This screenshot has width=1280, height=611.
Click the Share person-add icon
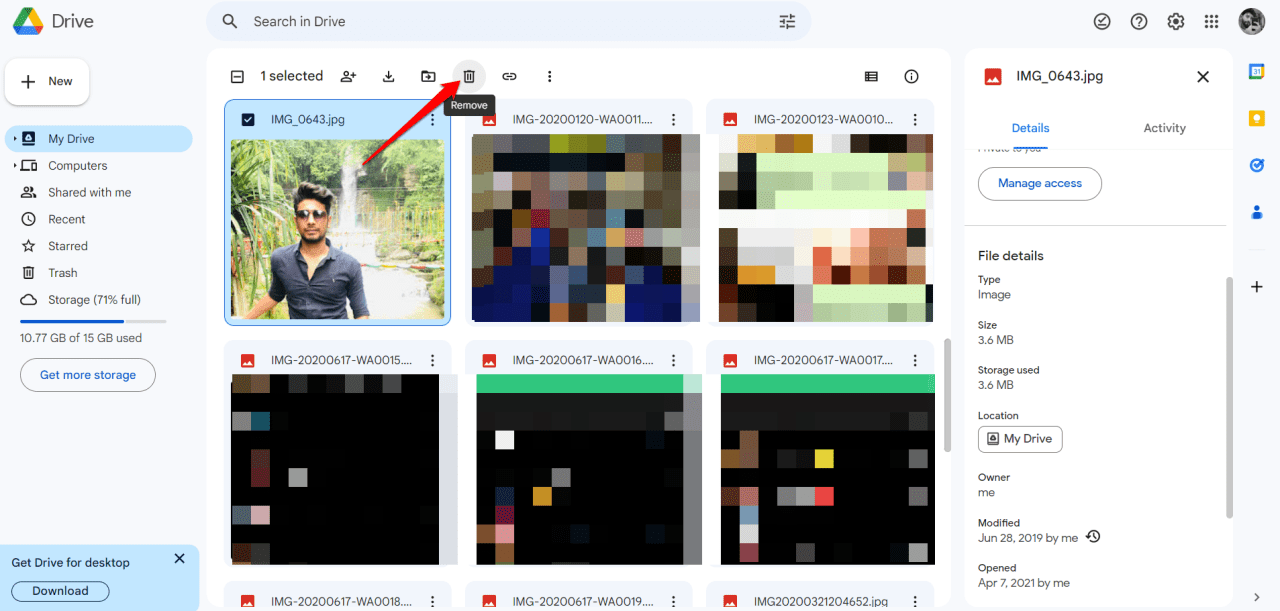(348, 76)
